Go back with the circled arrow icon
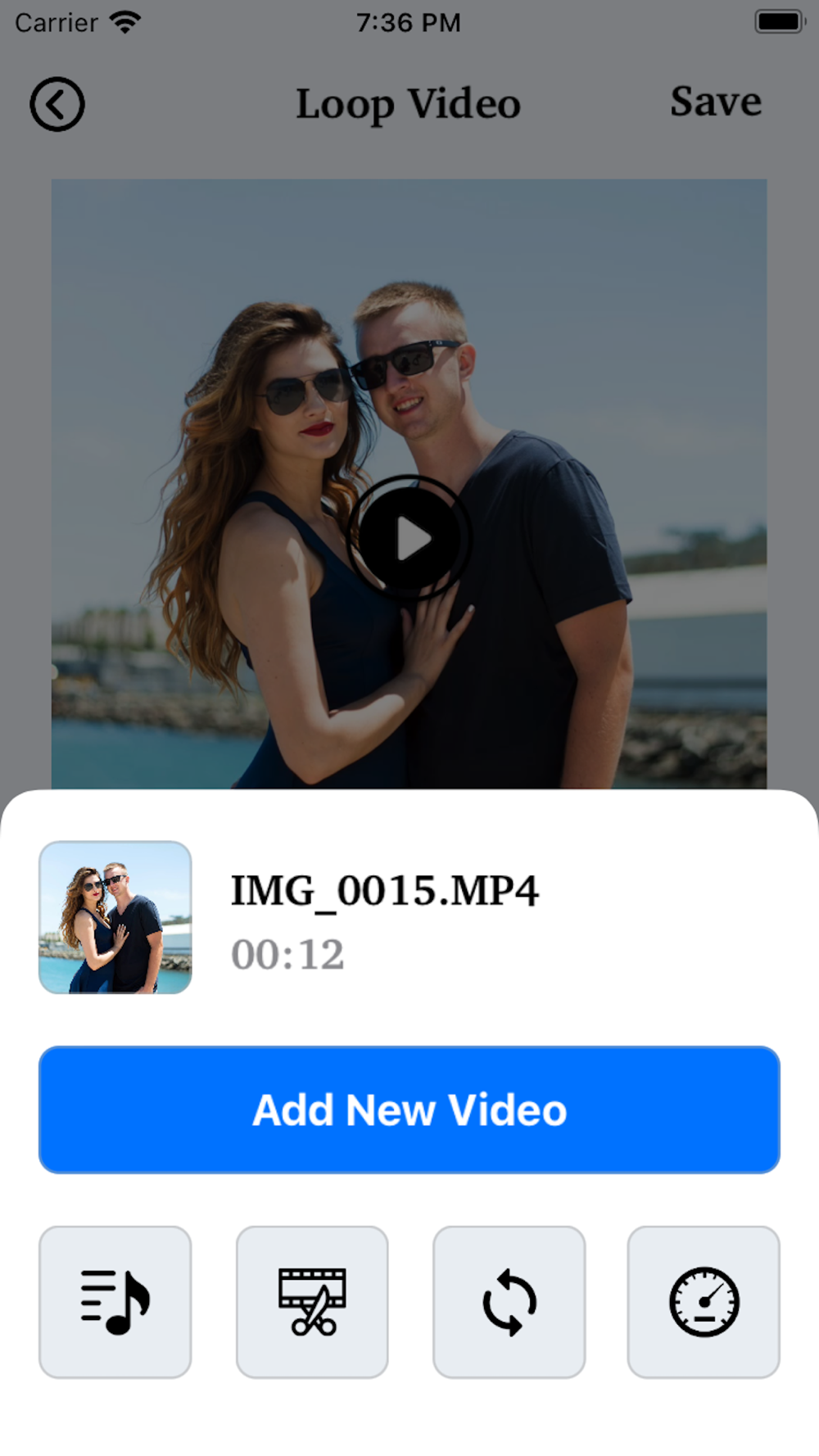The width and height of the screenshot is (819, 1456). (x=57, y=105)
